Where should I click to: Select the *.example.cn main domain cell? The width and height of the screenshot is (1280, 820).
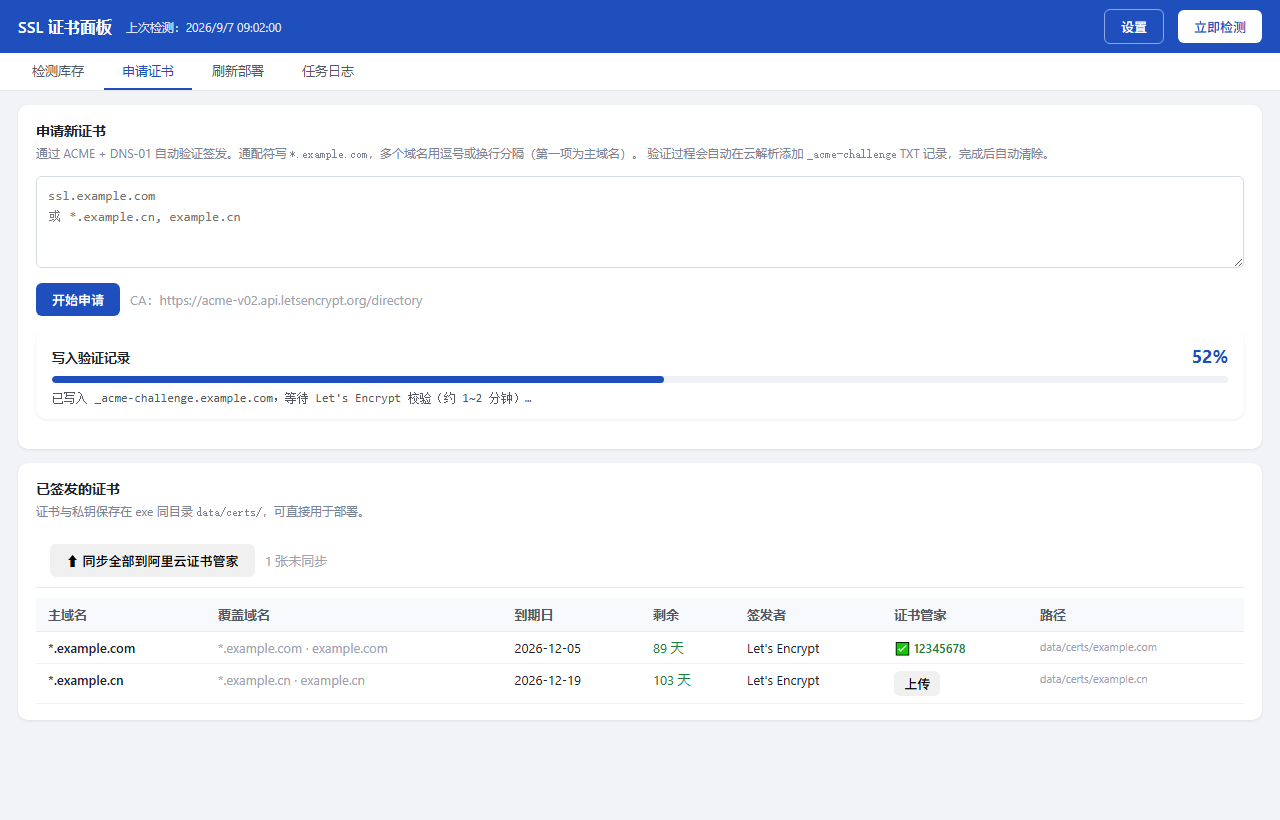coord(86,680)
